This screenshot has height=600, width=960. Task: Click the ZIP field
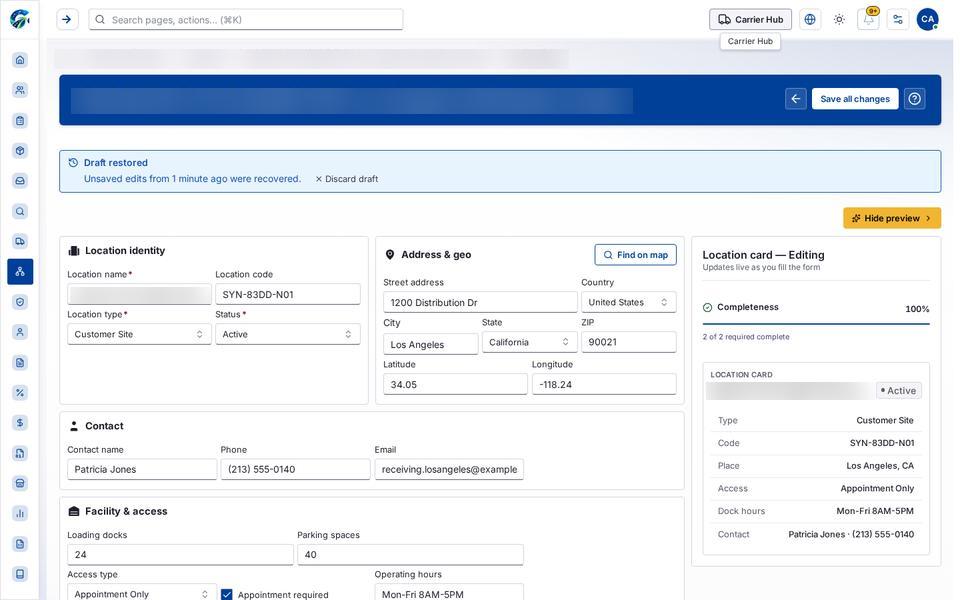629,342
